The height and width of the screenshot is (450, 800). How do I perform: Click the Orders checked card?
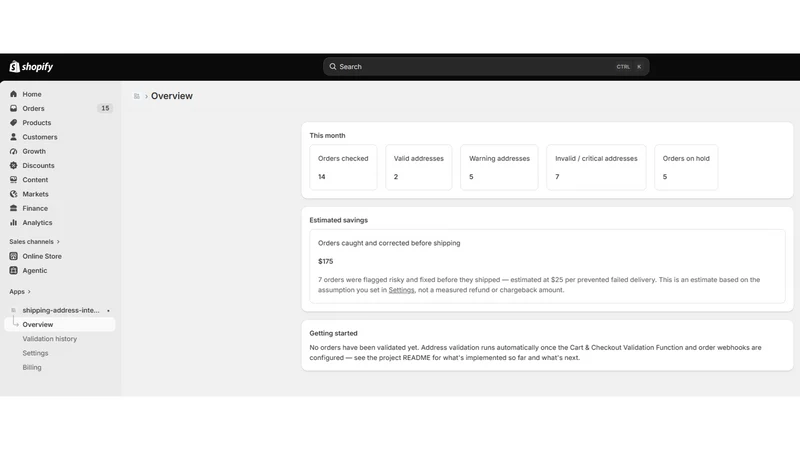343,167
